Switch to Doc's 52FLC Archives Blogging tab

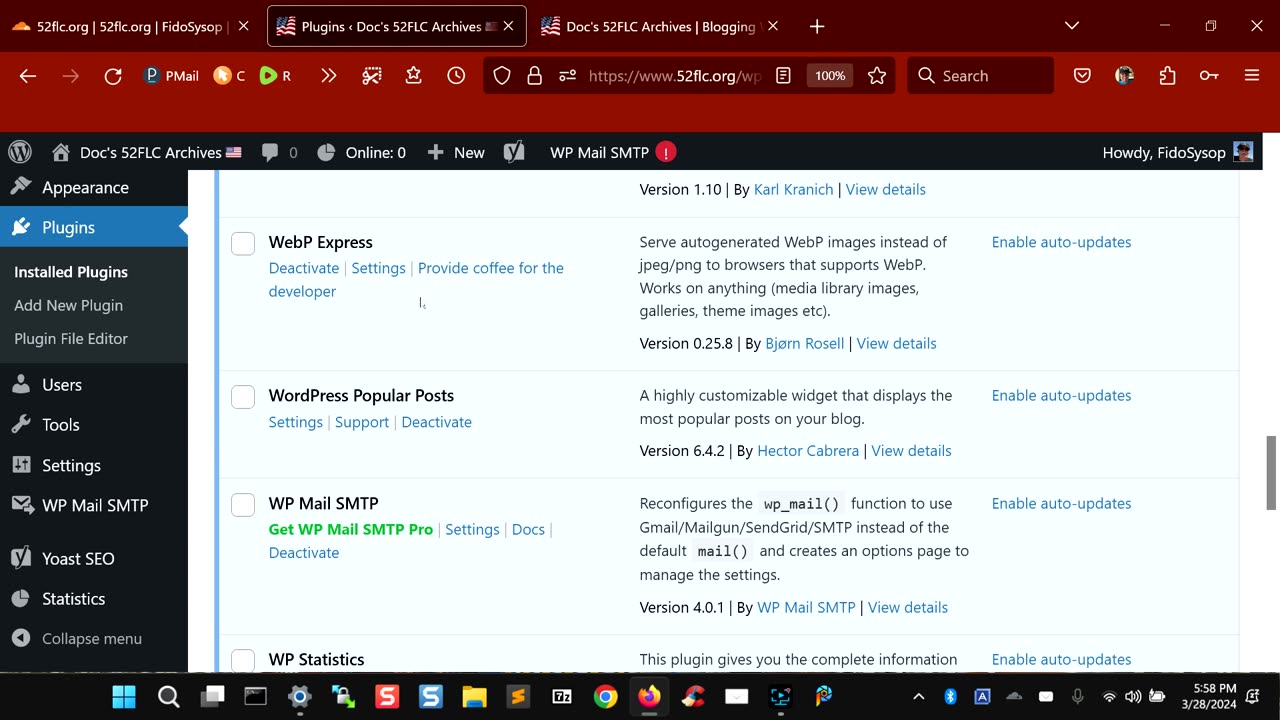[x=660, y=27]
